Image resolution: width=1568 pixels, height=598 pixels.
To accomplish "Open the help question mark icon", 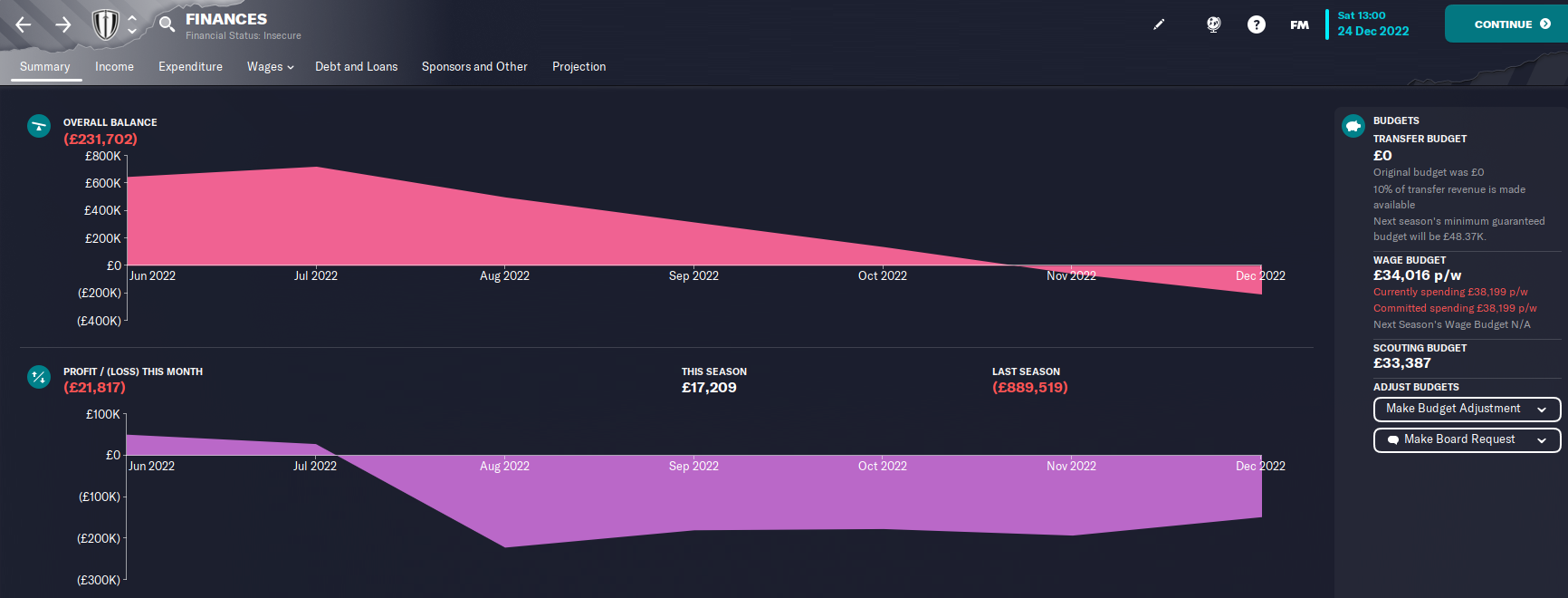I will point(1256,24).
